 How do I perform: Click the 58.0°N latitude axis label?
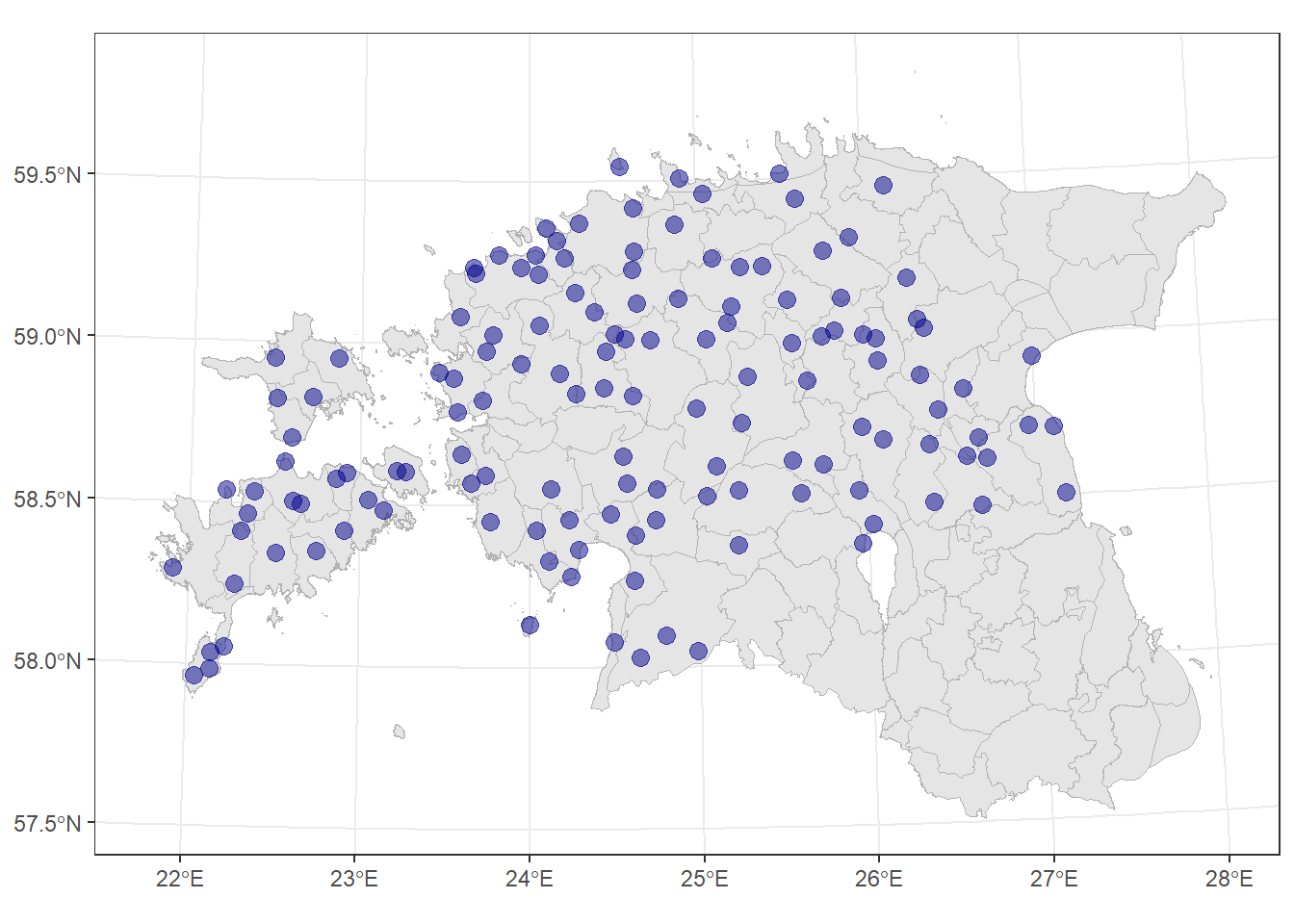pyautogui.click(x=47, y=661)
